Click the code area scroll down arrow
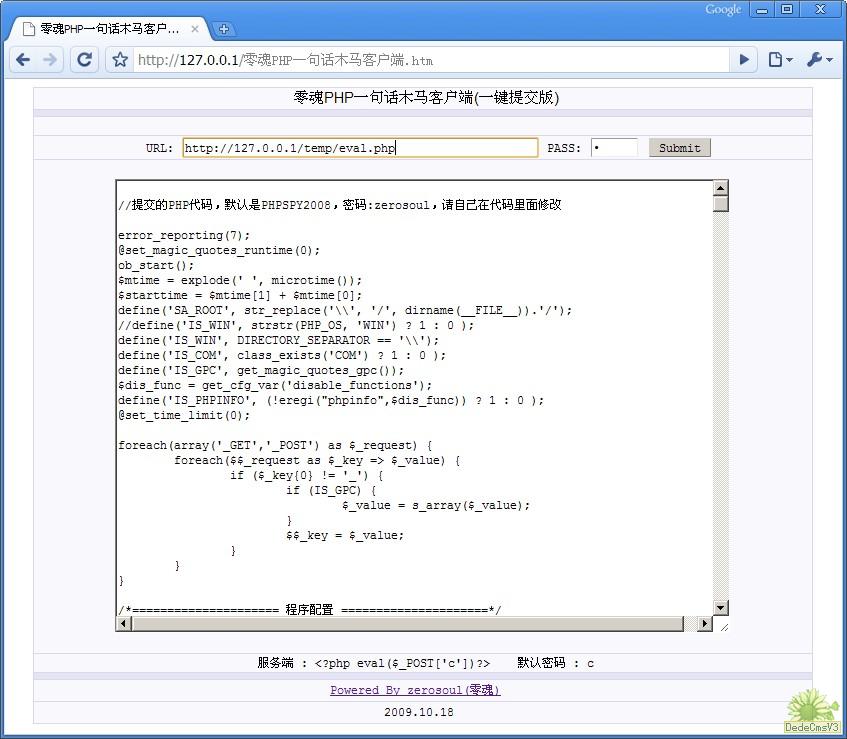 721,608
